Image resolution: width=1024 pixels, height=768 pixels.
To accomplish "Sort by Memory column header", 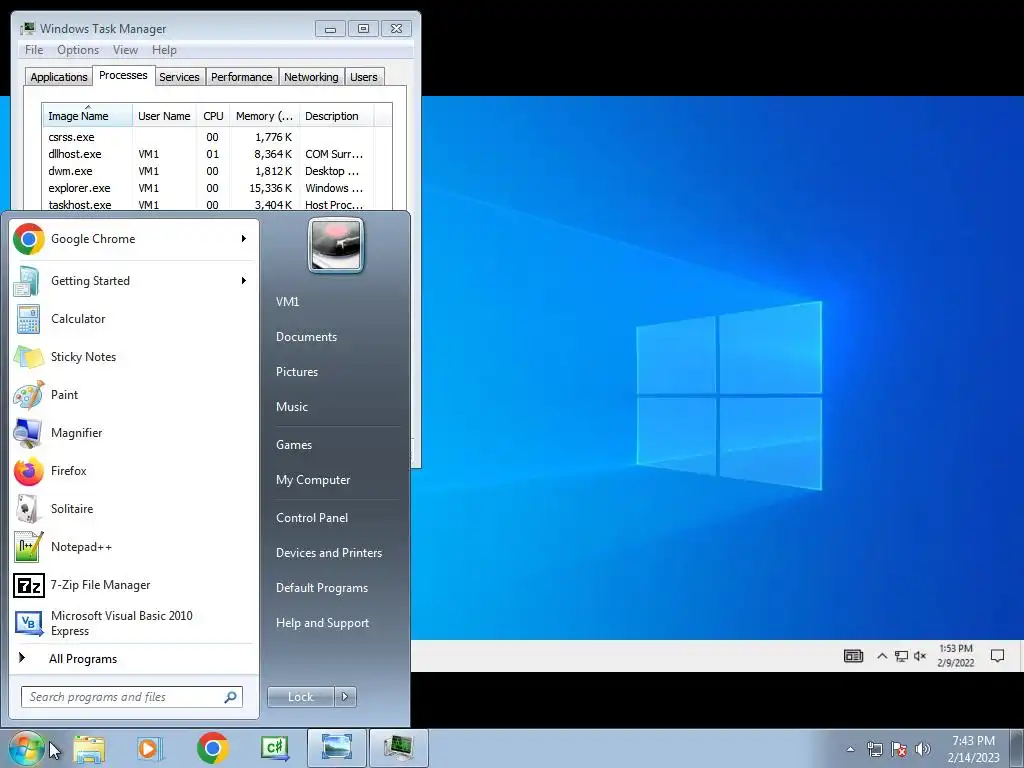I will 264,116.
